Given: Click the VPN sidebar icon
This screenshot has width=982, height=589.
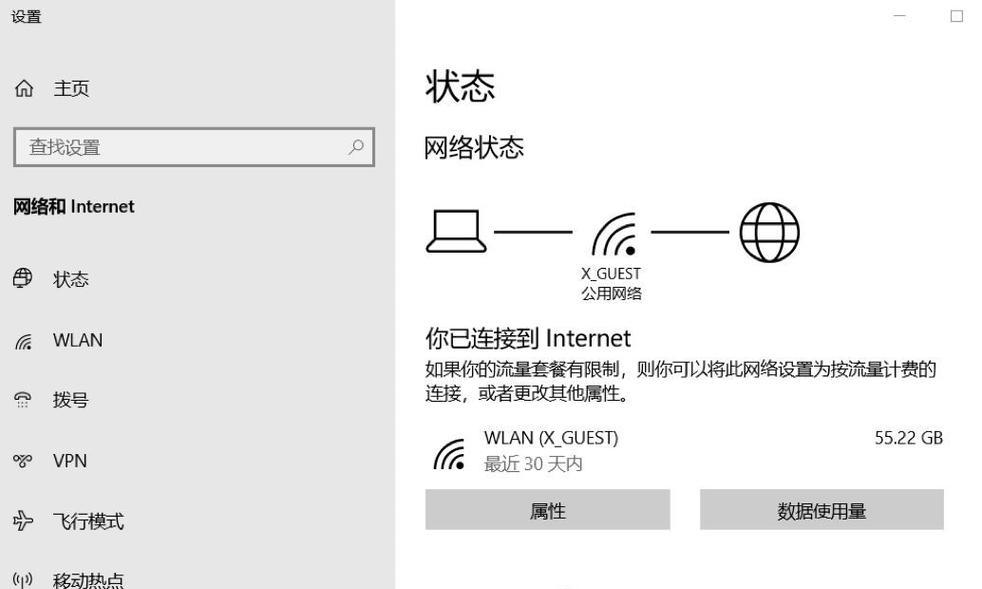Looking at the screenshot, I should [23, 461].
